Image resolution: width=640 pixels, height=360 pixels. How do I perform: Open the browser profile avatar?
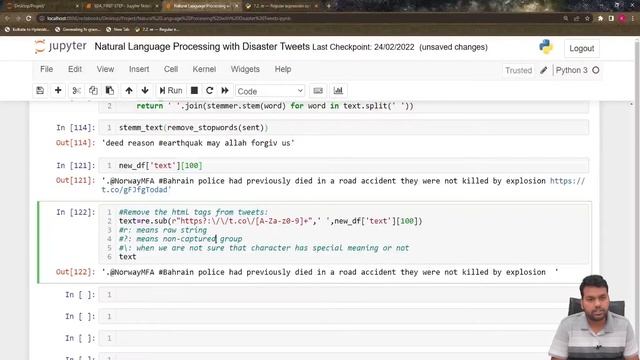[x=622, y=18]
